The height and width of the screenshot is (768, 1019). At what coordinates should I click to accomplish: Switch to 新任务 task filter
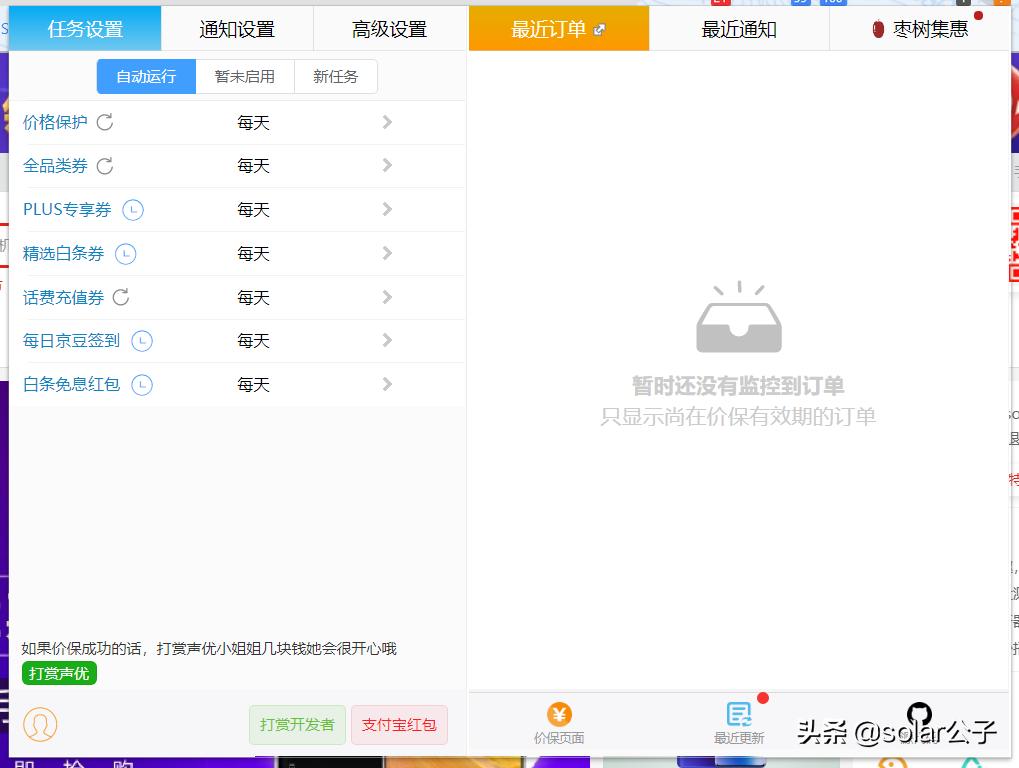pyautogui.click(x=336, y=77)
